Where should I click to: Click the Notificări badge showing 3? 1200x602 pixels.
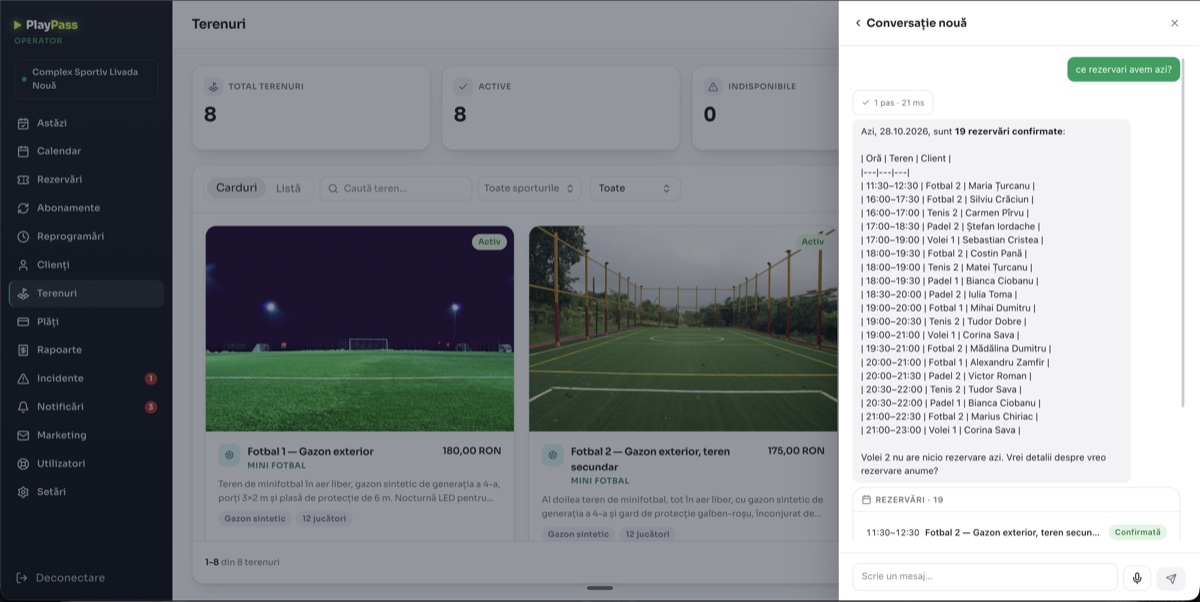coord(151,407)
